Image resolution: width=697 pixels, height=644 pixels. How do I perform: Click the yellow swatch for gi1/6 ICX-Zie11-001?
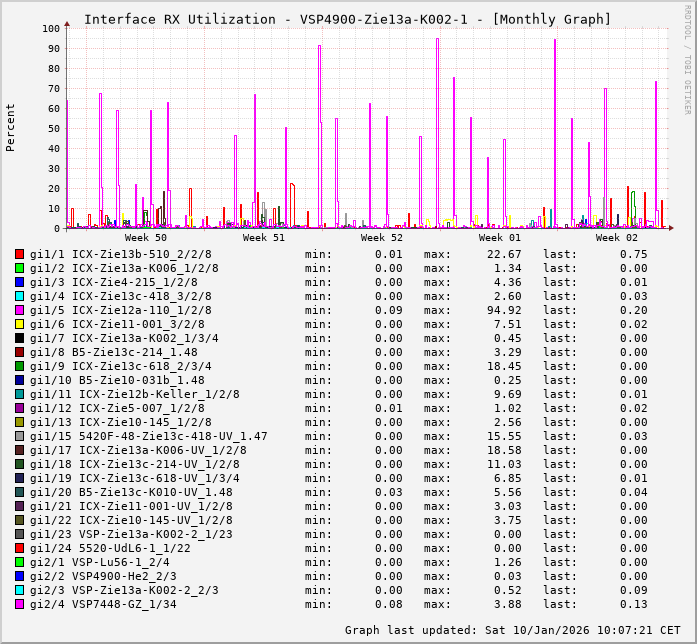coord(19,324)
